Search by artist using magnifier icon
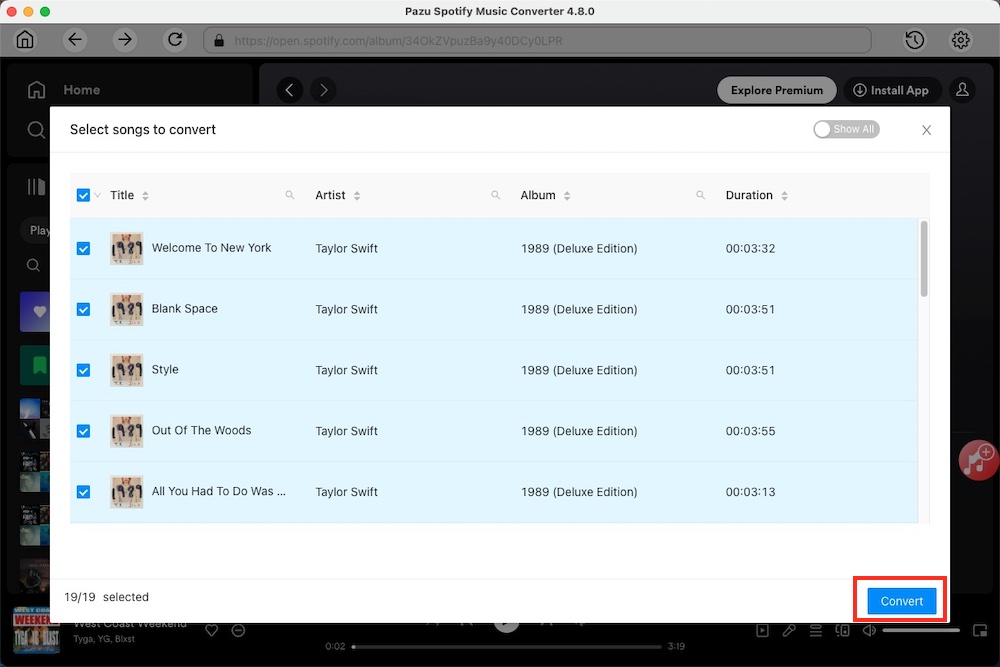This screenshot has width=1000, height=667. pyautogui.click(x=495, y=195)
